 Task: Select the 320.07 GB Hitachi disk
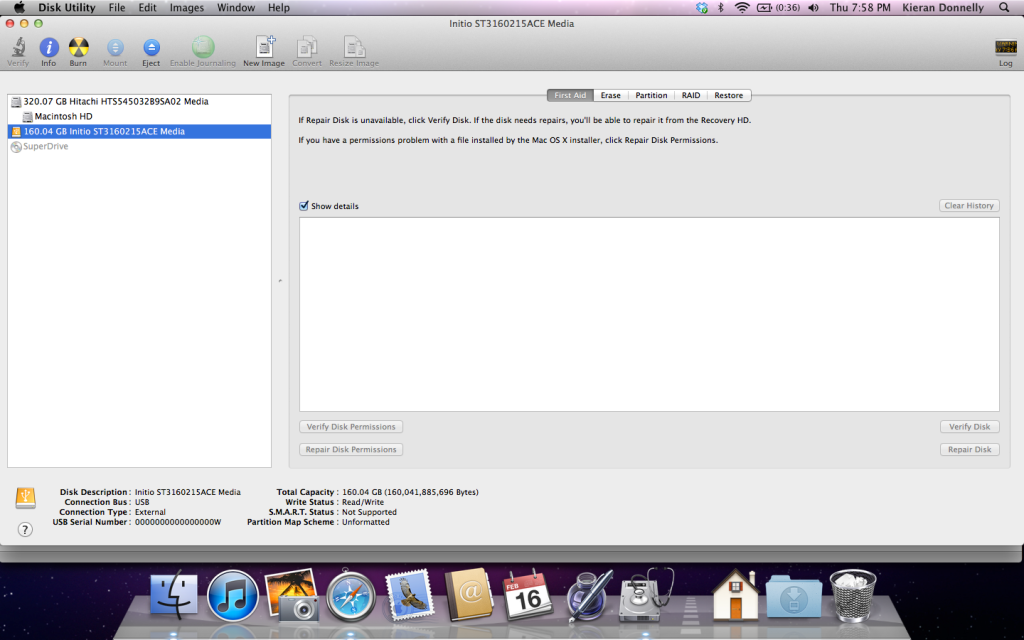139,101
